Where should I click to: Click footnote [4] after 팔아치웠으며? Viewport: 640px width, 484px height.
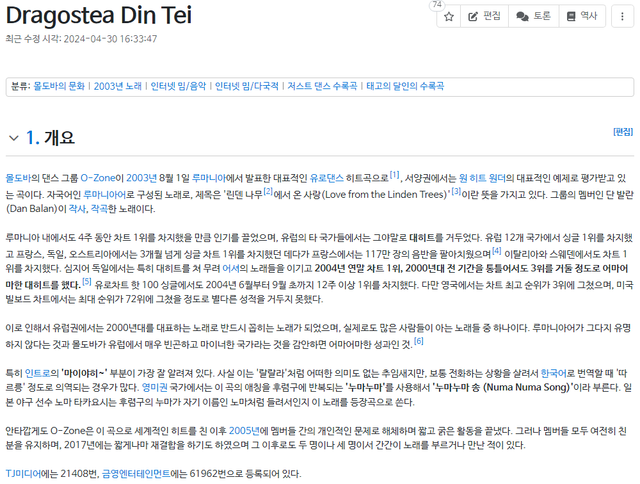(x=496, y=251)
